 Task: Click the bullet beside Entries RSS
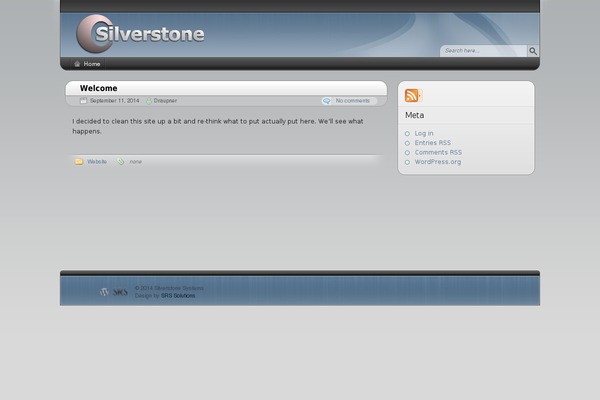click(407, 143)
